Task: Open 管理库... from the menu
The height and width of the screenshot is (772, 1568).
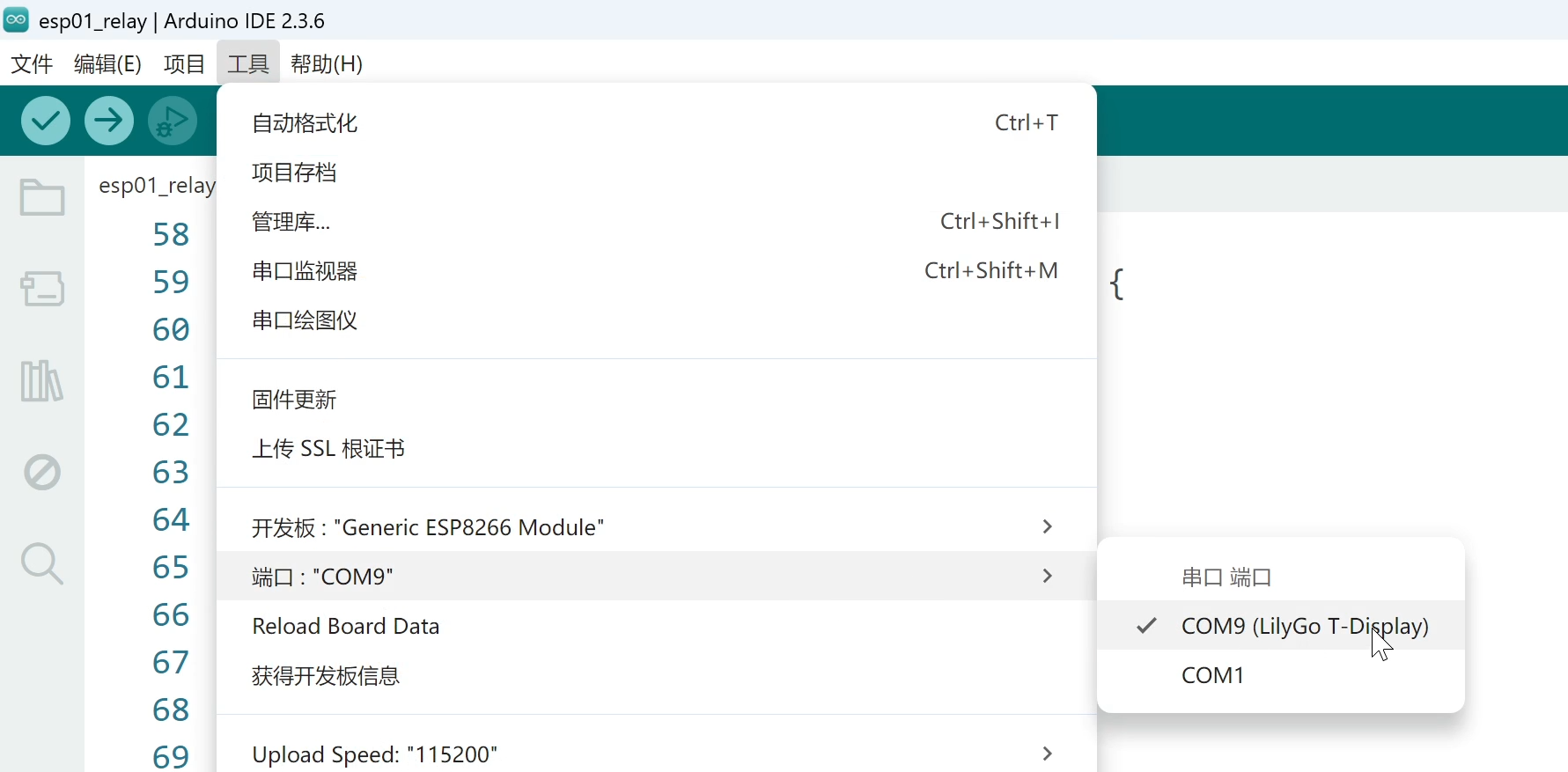Action: point(656,222)
